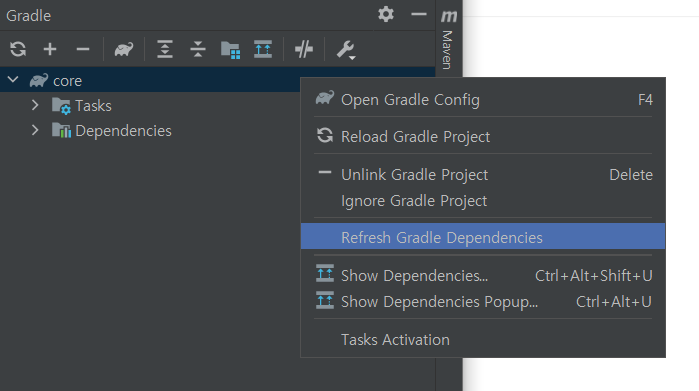Image resolution: width=699 pixels, height=391 pixels.
Task: Choose Refresh Gradle Dependencies menu entry
Action: 483,236
